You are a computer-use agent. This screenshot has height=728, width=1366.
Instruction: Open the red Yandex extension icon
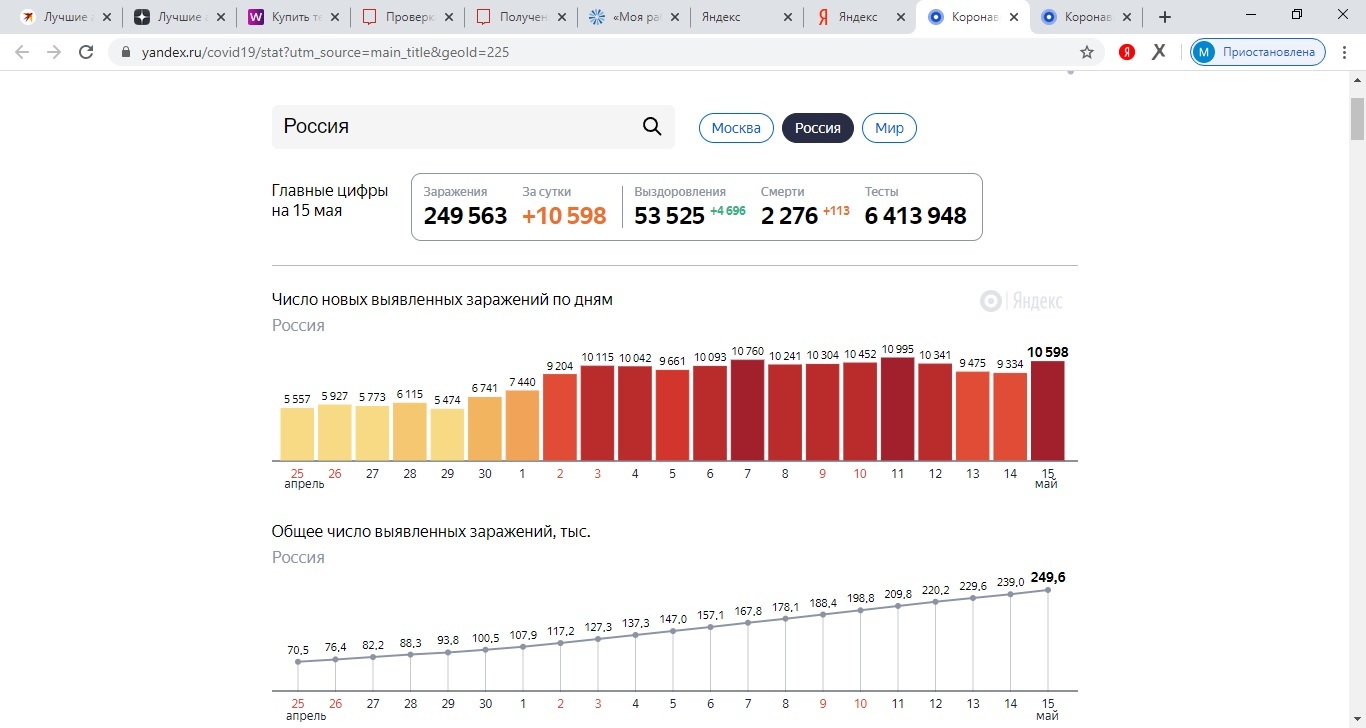click(1127, 52)
